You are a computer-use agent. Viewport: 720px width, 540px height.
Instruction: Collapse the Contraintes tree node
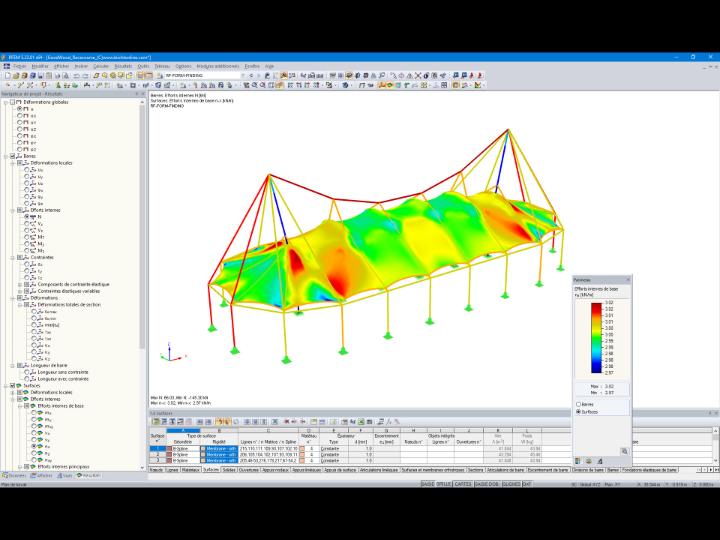click(x=13, y=258)
